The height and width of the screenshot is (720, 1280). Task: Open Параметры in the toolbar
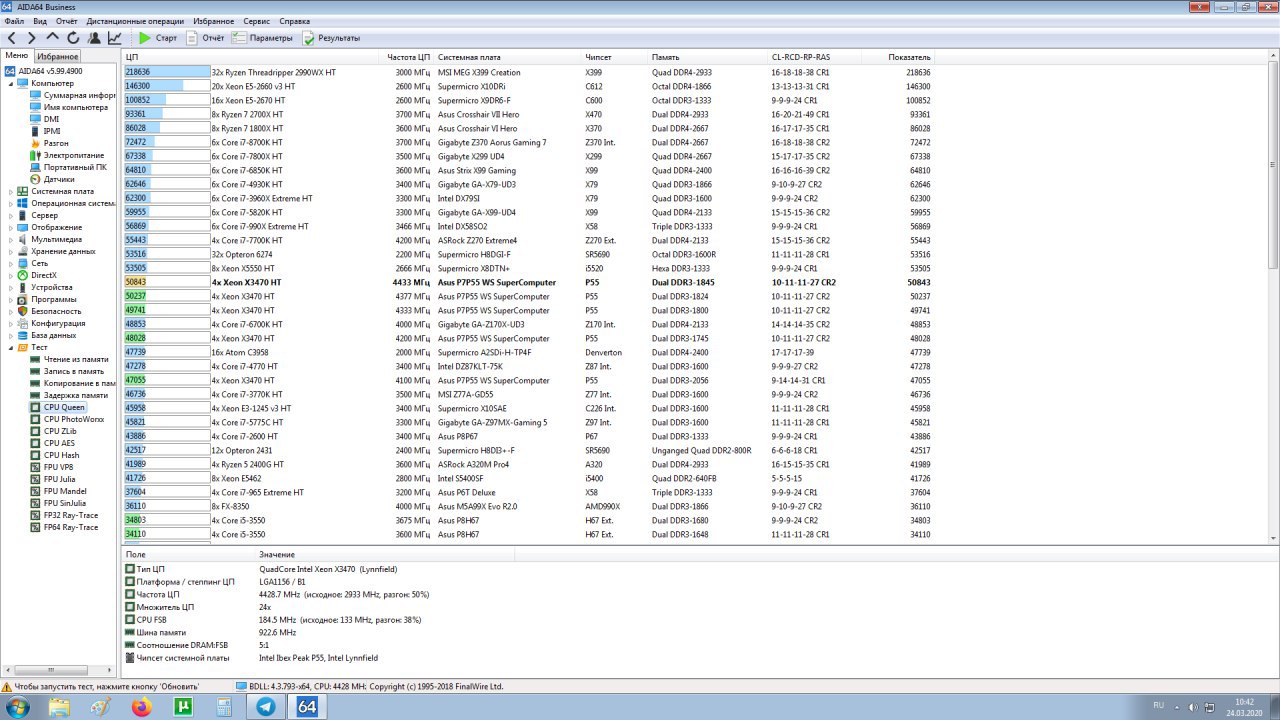click(263, 38)
